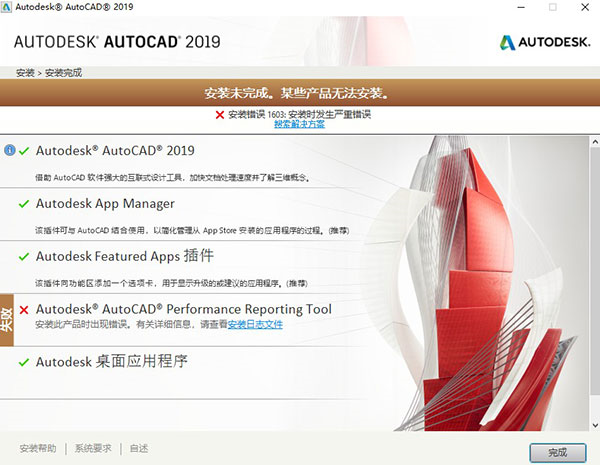Open the 安装日志文件 link
Viewport: 600px width, 465px height.
pyautogui.click(x=255, y=324)
